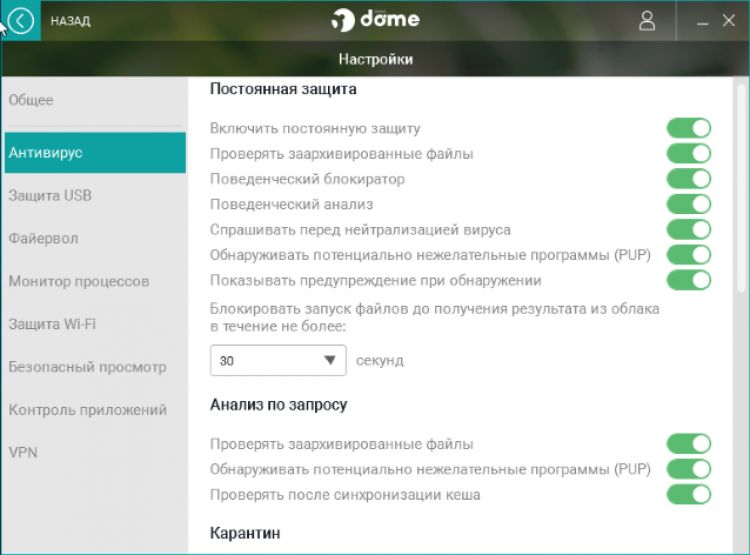Open the 'Общее' settings section
Screen dimensions: 750x555
[31, 100]
